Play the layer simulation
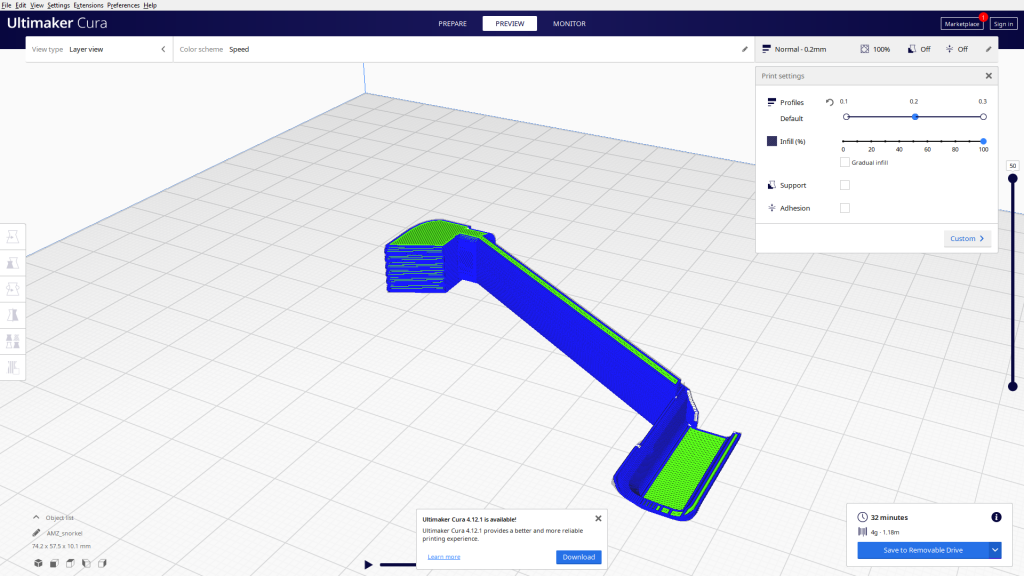Image resolution: width=1024 pixels, height=576 pixels. 368,564
